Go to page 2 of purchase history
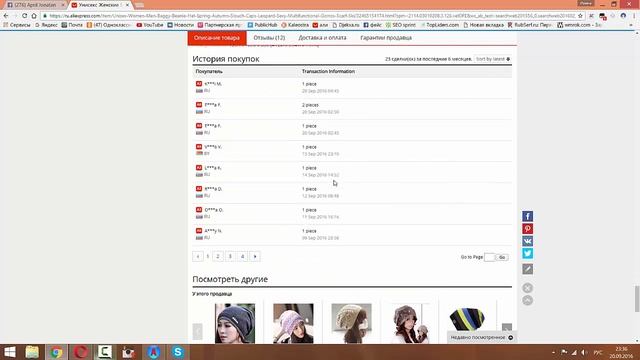The image size is (640, 360). 218,256
